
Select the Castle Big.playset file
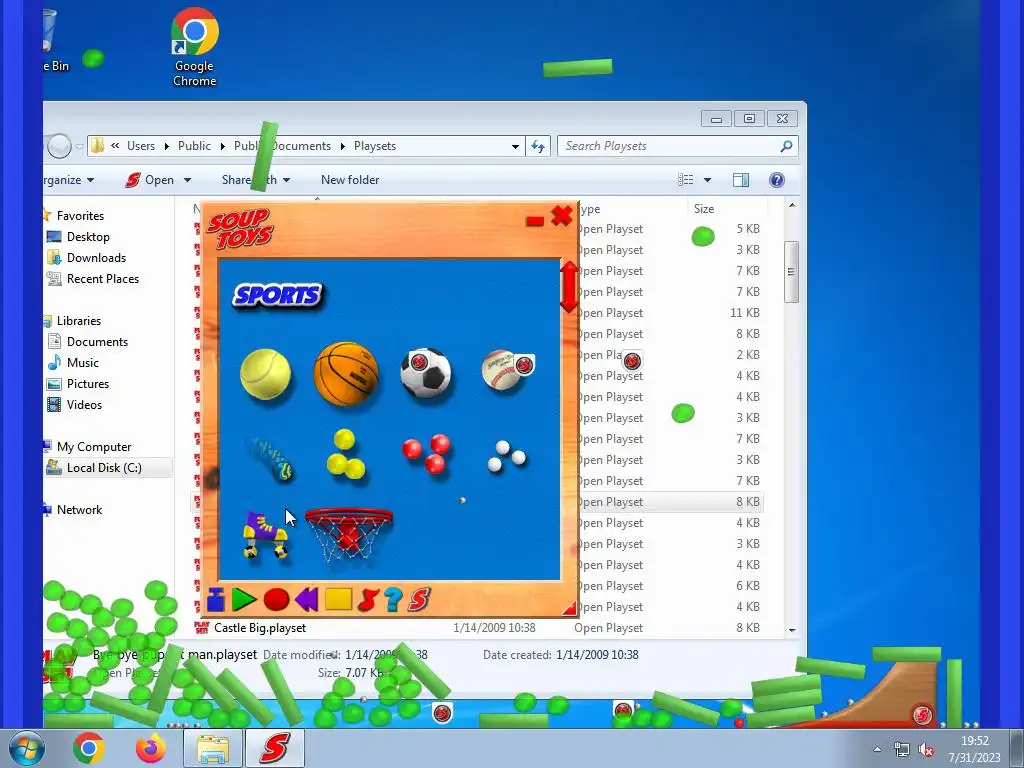(260, 628)
